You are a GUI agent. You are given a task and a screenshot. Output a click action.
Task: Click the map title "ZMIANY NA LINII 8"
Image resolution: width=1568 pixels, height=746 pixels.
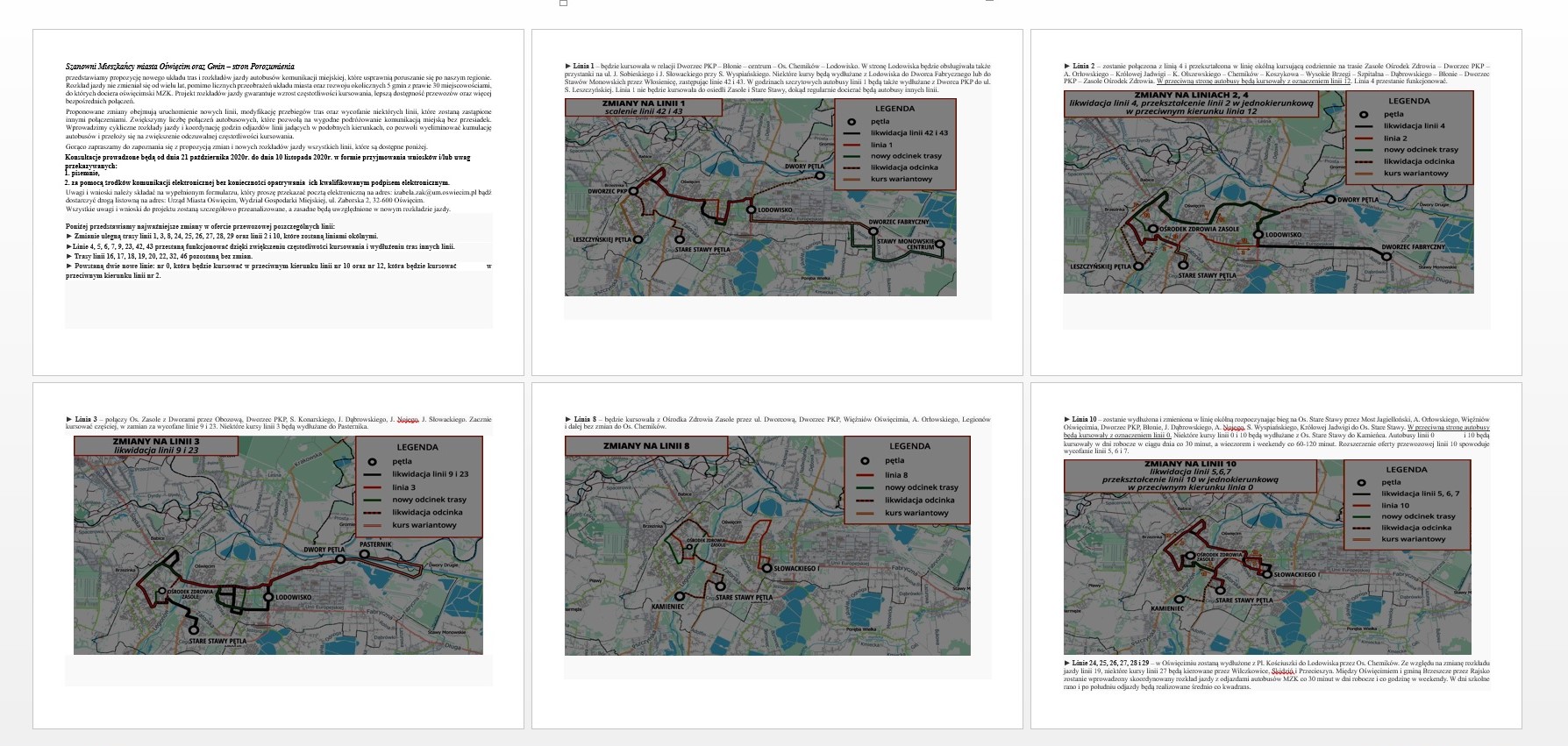[646, 446]
